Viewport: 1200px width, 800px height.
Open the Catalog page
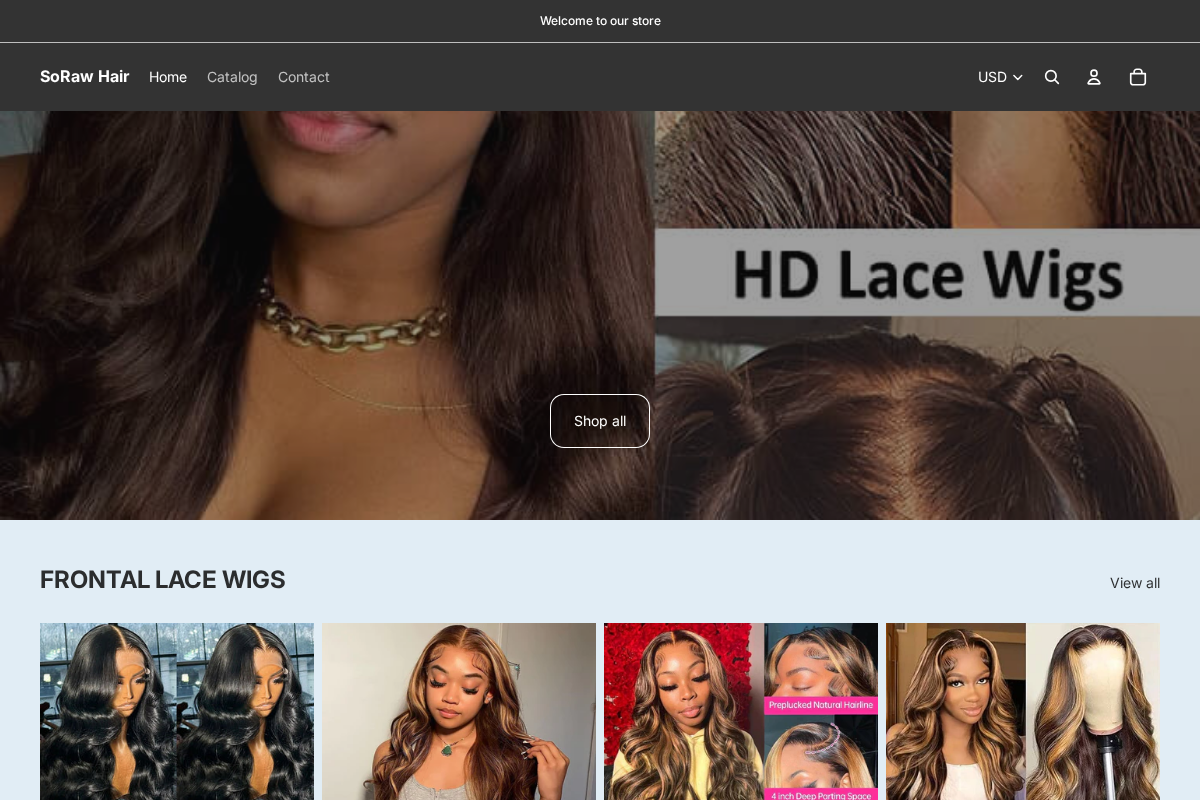[x=232, y=76]
